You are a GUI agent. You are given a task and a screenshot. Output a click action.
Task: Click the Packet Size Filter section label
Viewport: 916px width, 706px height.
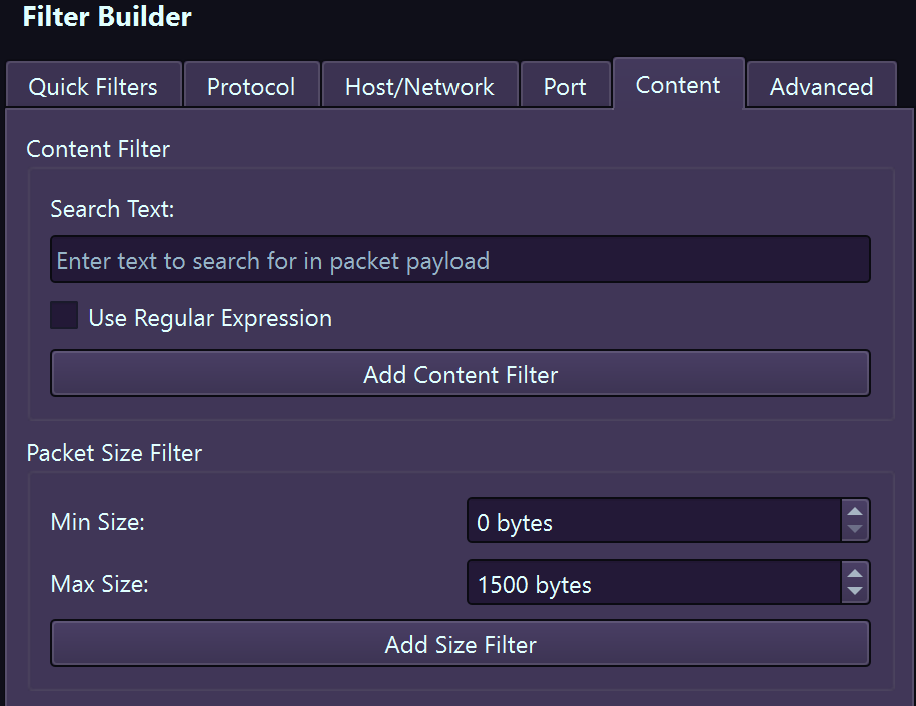click(x=113, y=453)
